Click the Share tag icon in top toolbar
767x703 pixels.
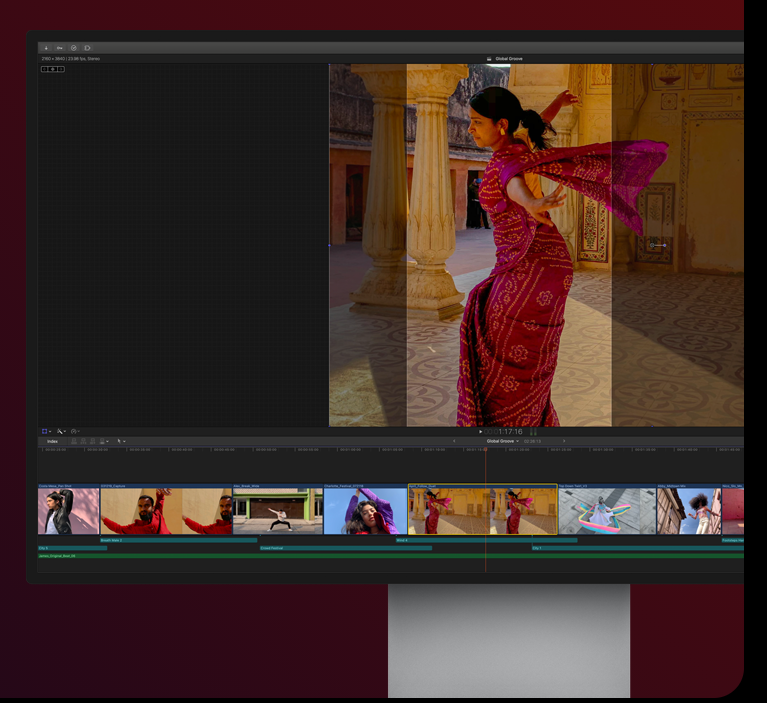click(87, 47)
